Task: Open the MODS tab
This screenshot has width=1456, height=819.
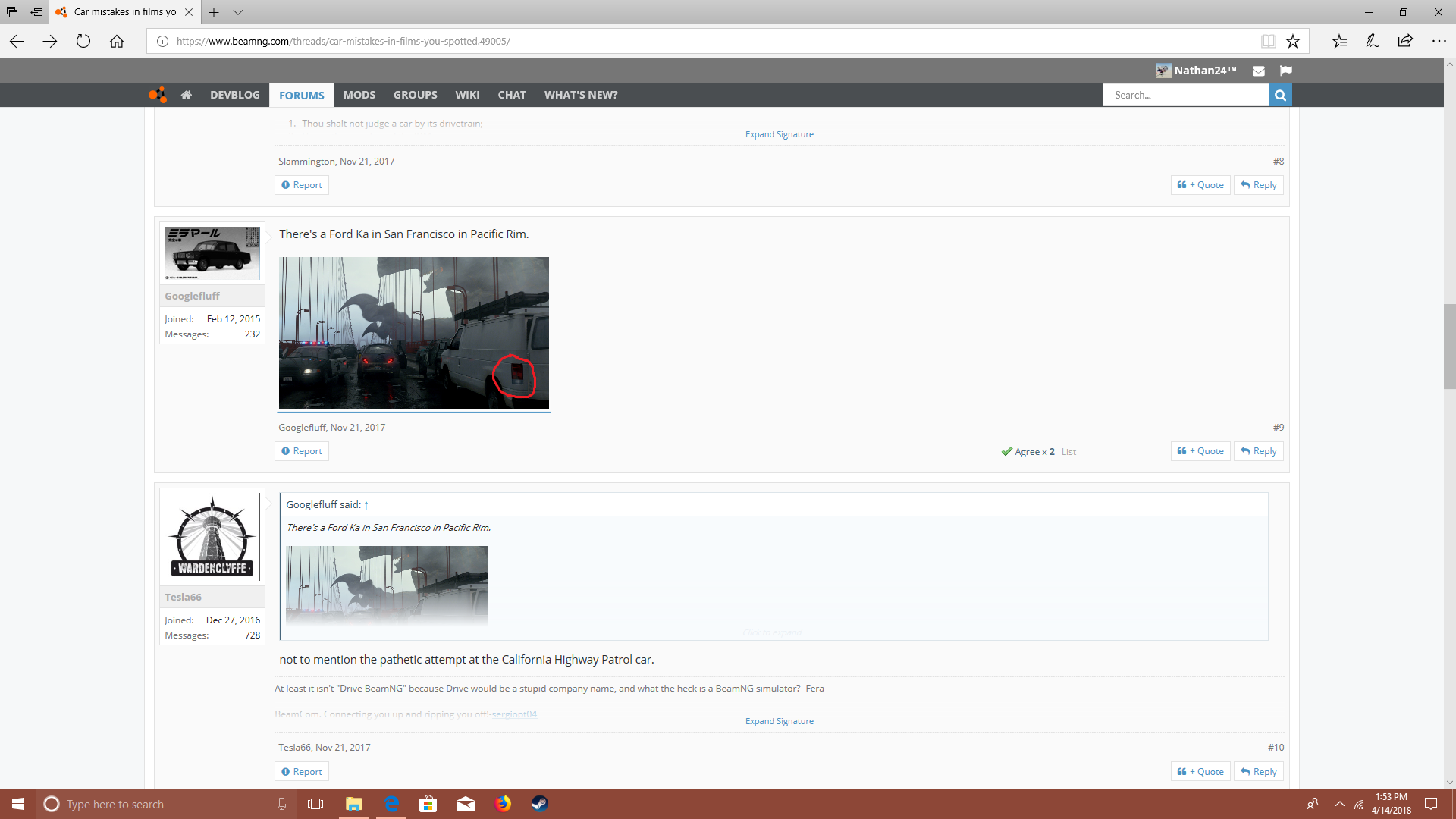Action: pos(359,95)
